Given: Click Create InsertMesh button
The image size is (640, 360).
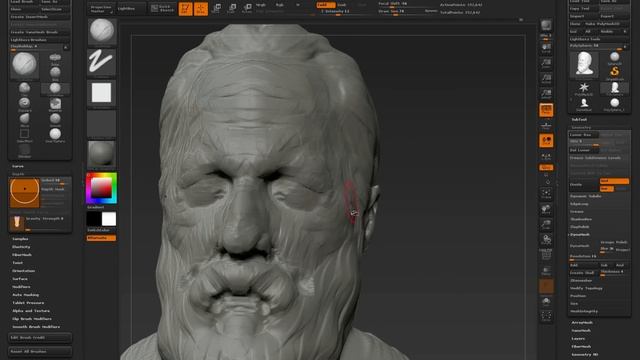Looking at the screenshot, I should pos(40,17).
